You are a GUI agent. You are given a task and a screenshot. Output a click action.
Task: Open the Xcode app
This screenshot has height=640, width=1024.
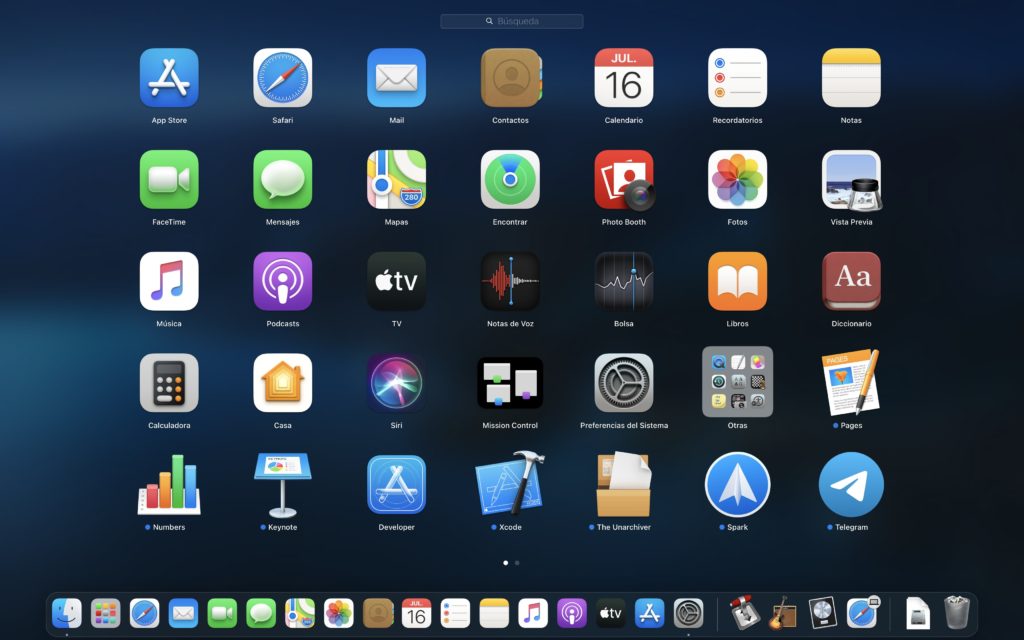coord(510,485)
